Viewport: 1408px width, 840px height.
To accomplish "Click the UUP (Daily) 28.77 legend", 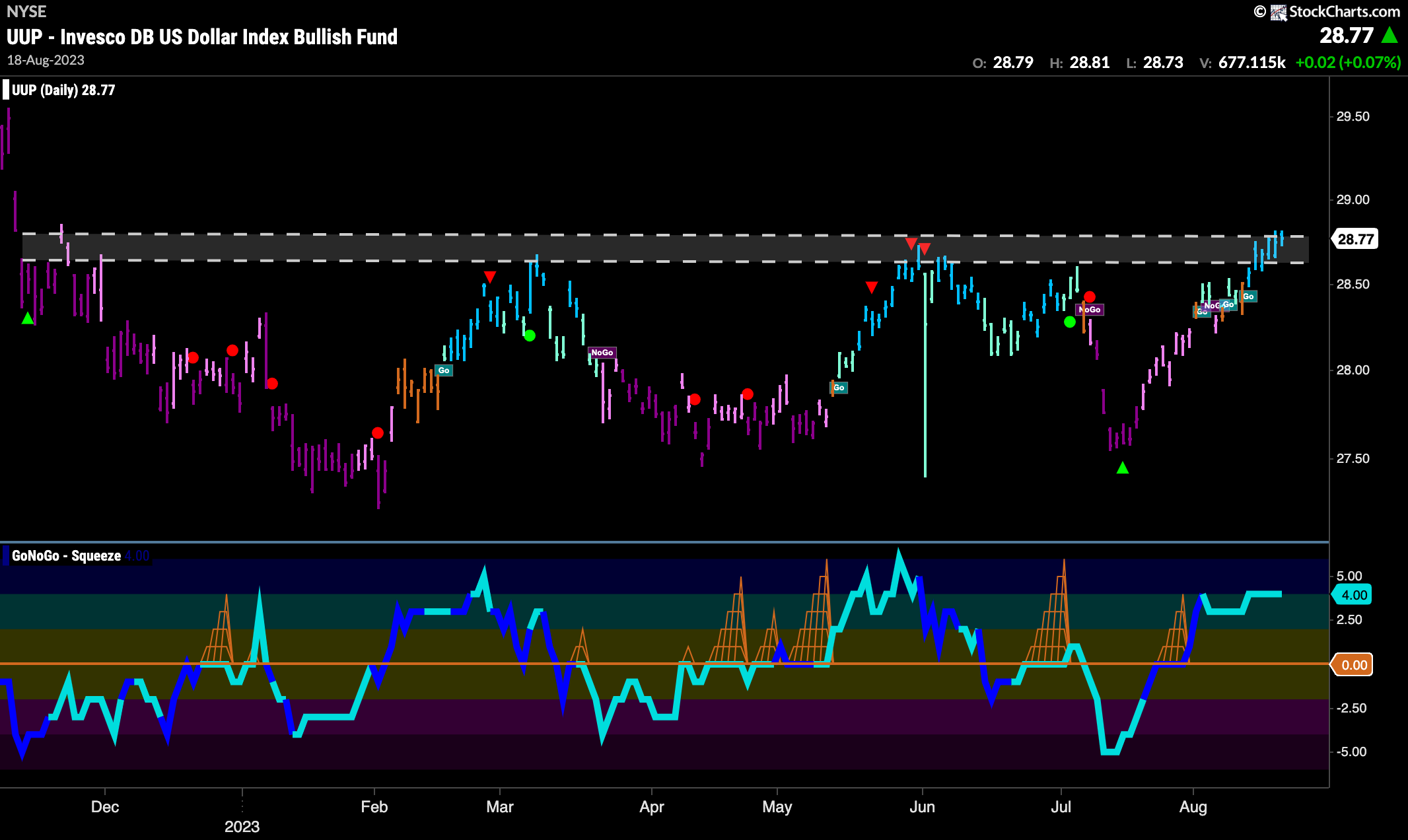I will [x=63, y=90].
